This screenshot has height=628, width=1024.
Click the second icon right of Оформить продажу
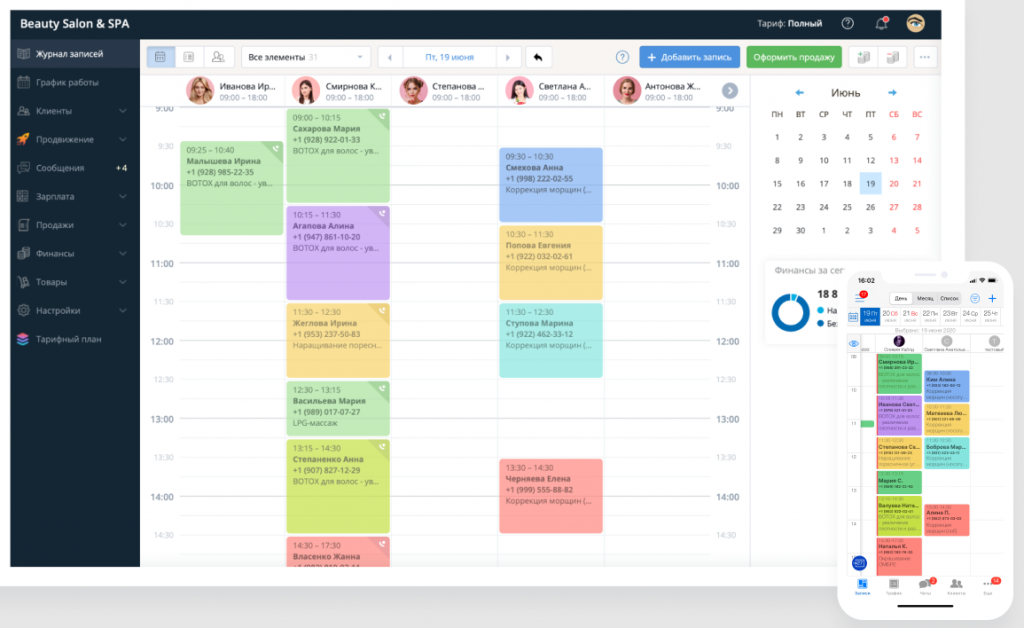pyautogui.click(x=893, y=57)
